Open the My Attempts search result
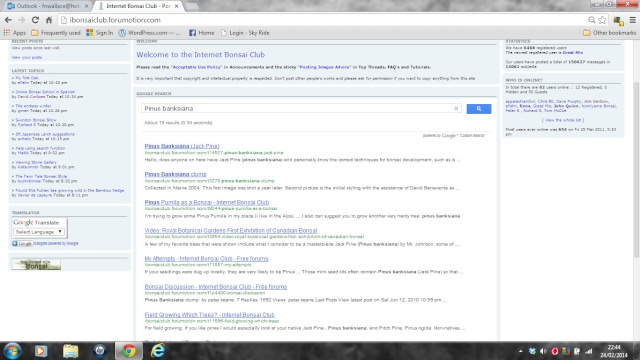 coord(206,259)
